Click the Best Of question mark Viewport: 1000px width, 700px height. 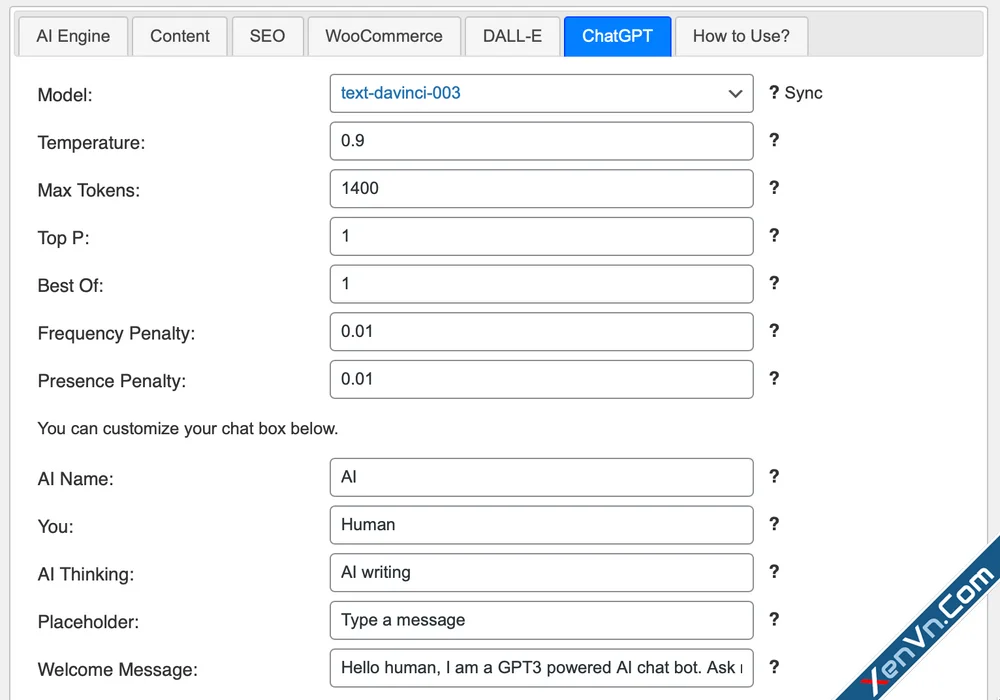774,283
